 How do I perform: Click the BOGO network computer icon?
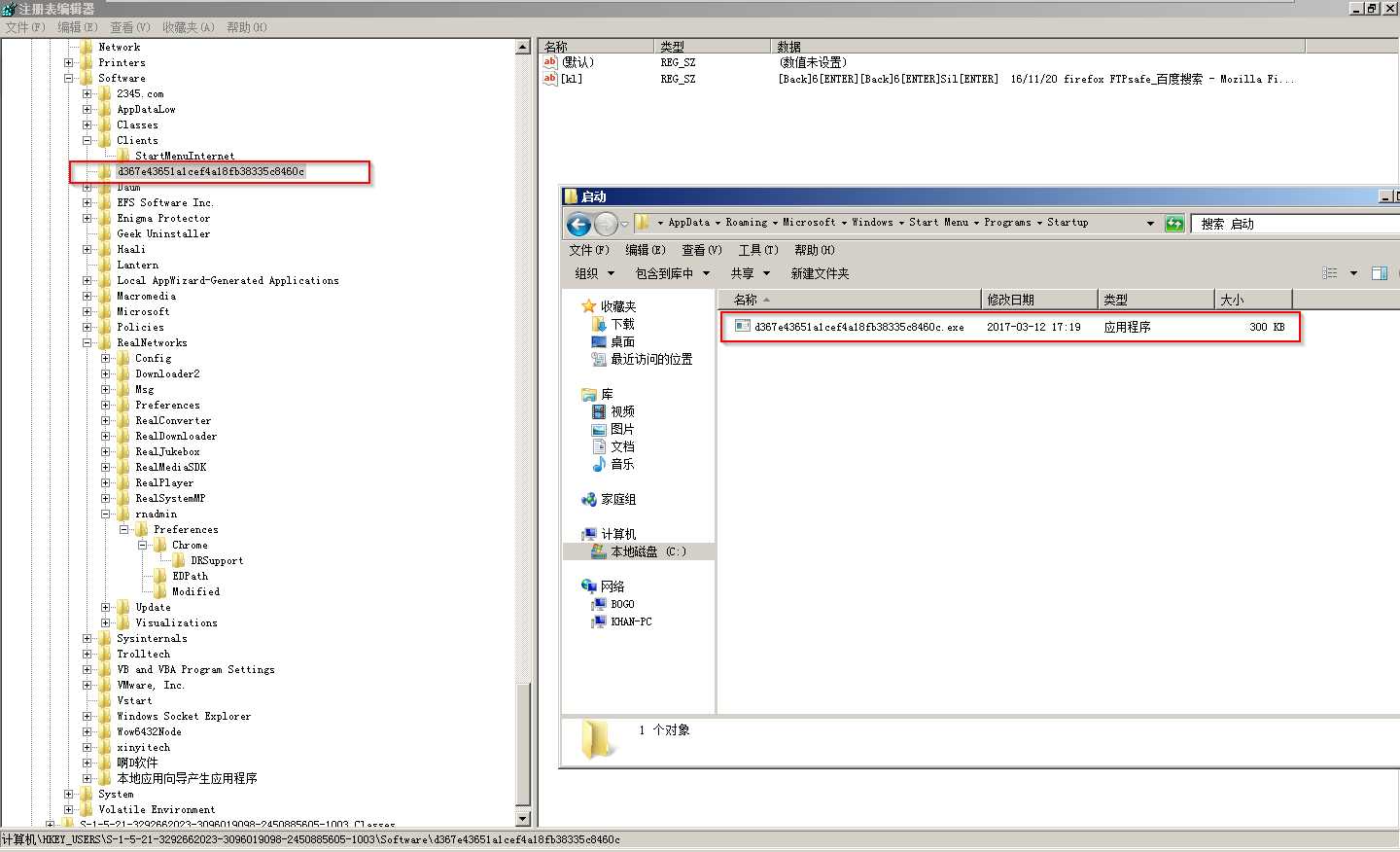599,604
